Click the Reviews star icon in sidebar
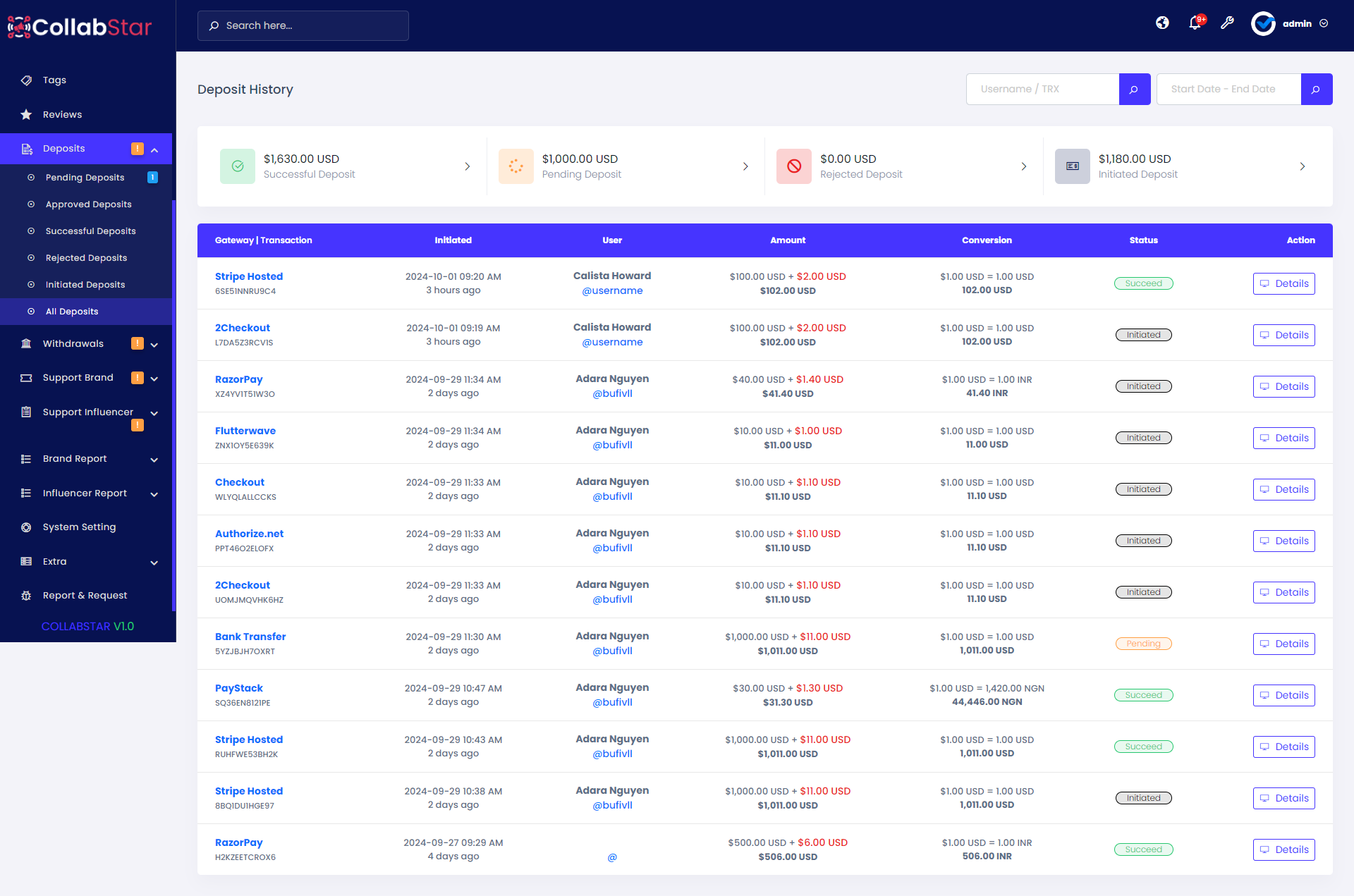 tap(25, 114)
